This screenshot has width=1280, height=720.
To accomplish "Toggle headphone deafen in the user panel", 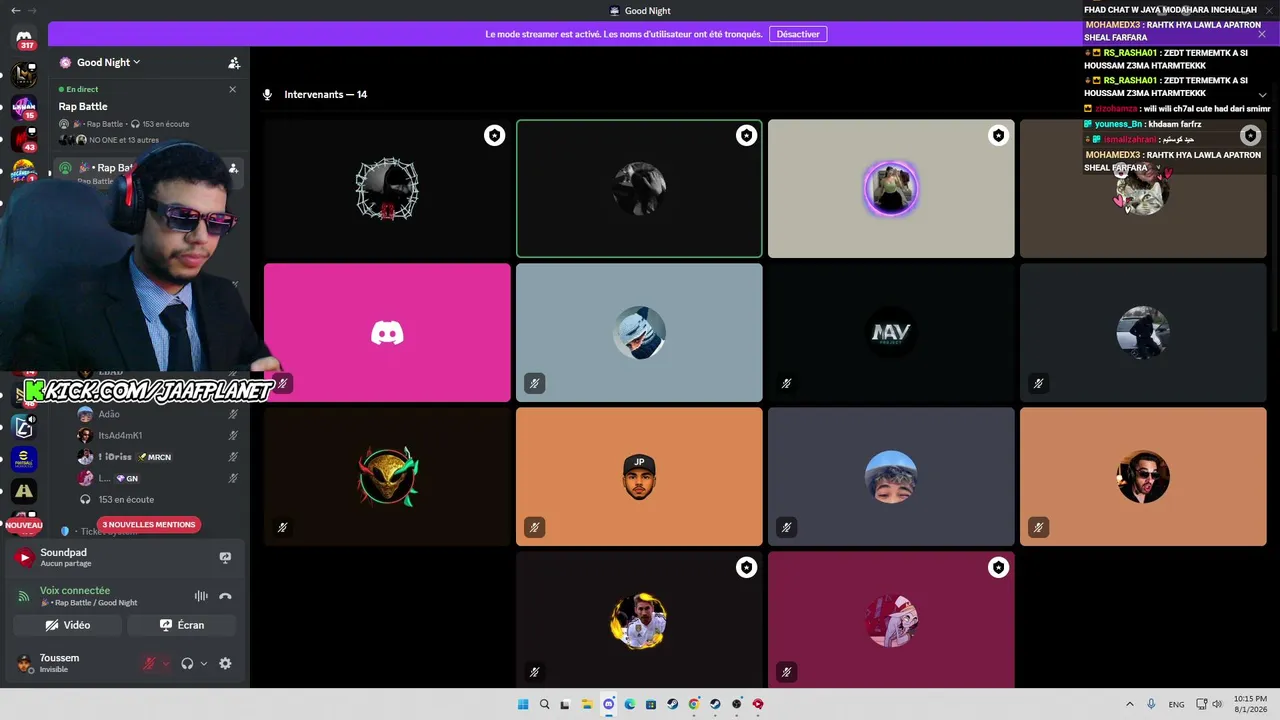I will [x=187, y=663].
